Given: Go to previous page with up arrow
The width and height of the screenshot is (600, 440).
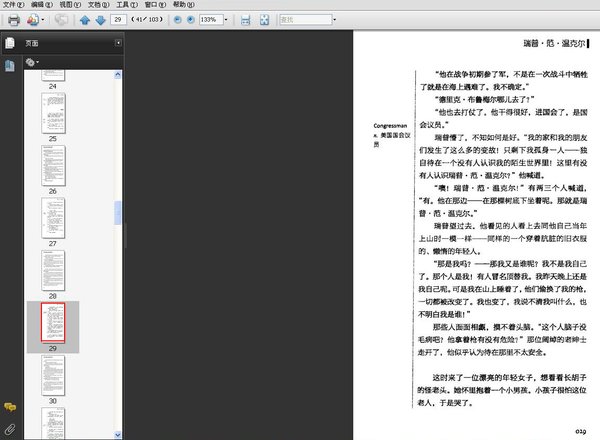Looking at the screenshot, I should click(x=84, y=20).
